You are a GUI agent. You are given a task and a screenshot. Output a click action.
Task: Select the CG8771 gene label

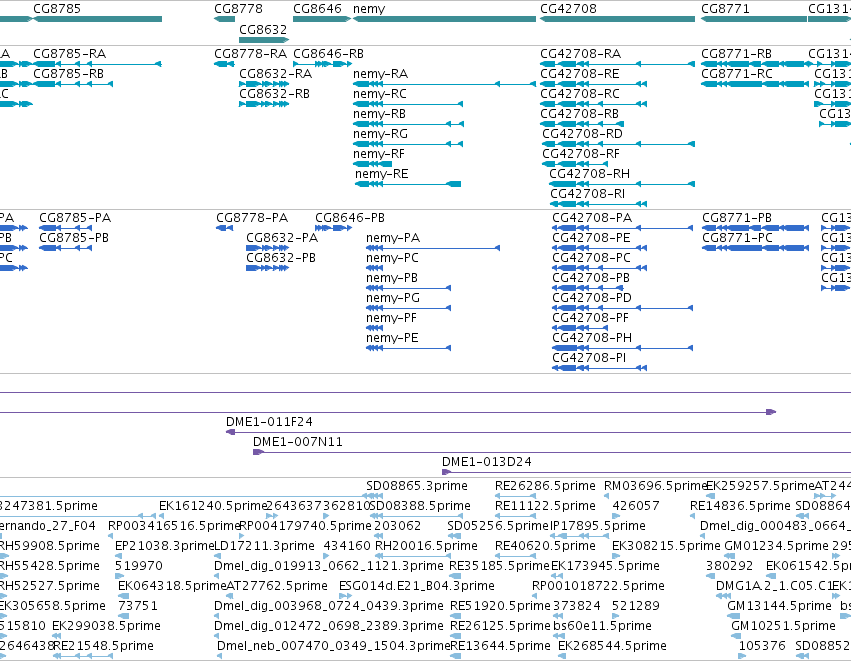click(x=725, y=9)
